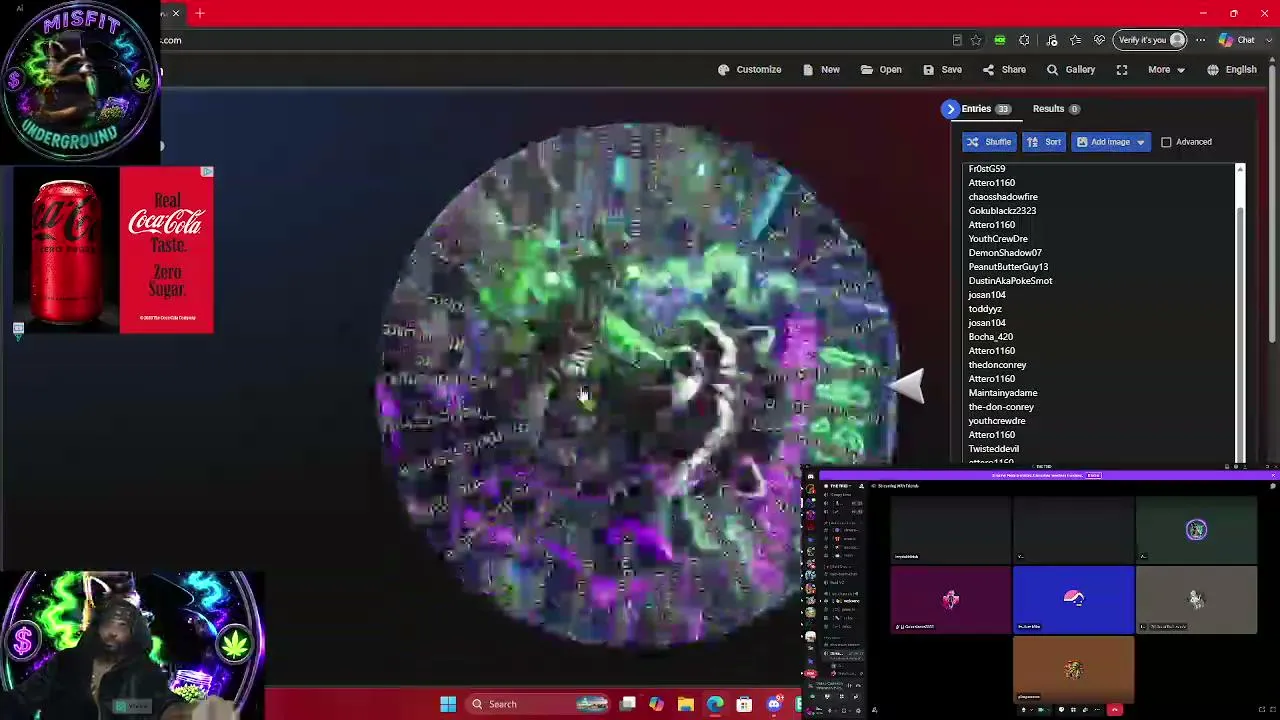Click the Verify it's you profile button
The height and width of the screenshot is (720, 1280).
1150,40
